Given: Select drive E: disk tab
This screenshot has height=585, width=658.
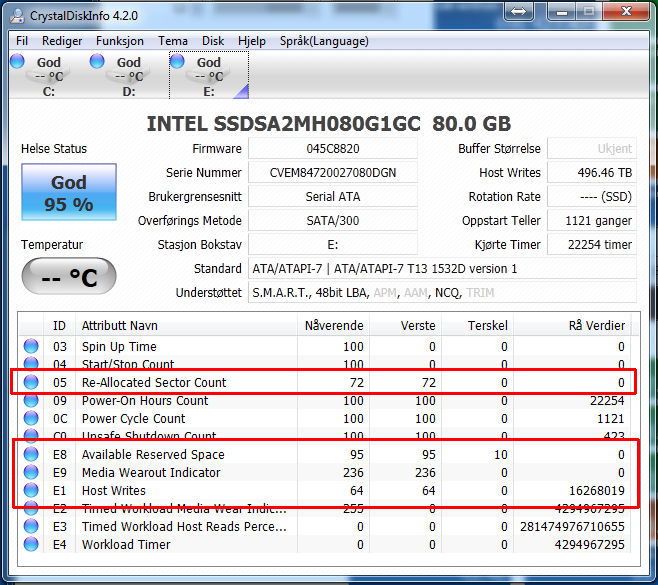Looking at the screenshot, I should (209, 75).
